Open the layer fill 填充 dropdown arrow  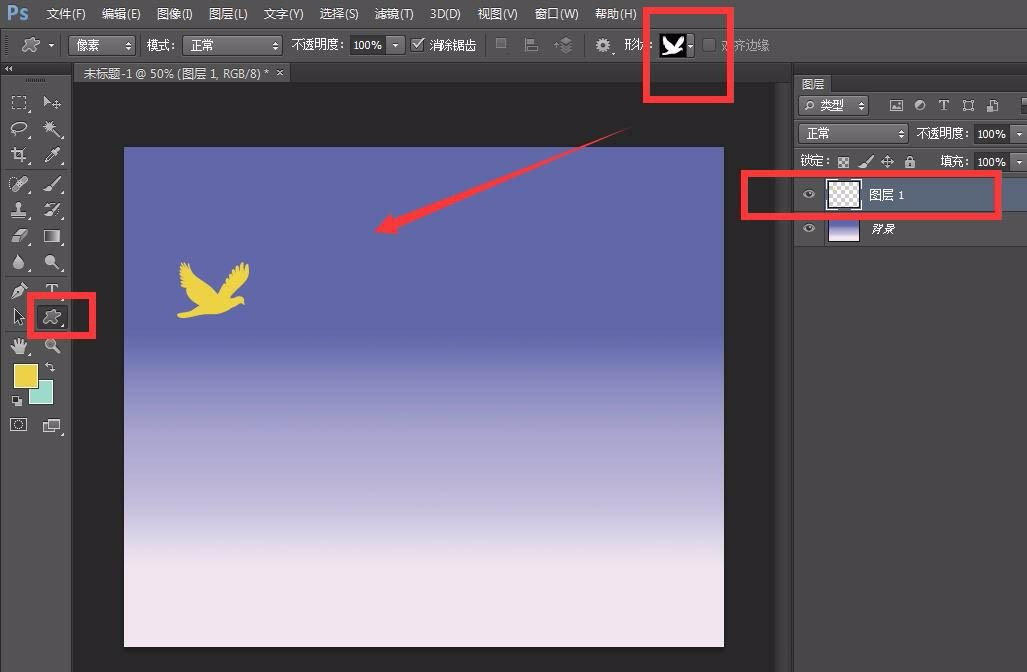pos(1018,161)
